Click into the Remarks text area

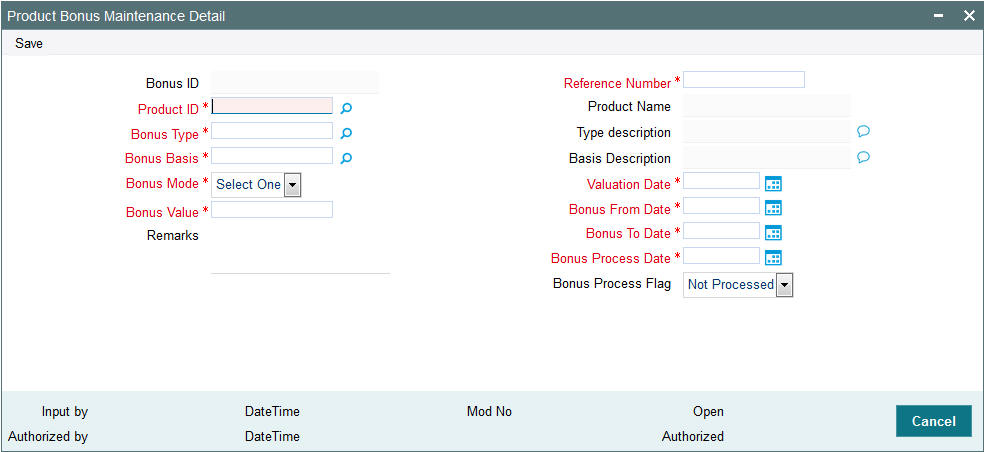click(301, 249)
